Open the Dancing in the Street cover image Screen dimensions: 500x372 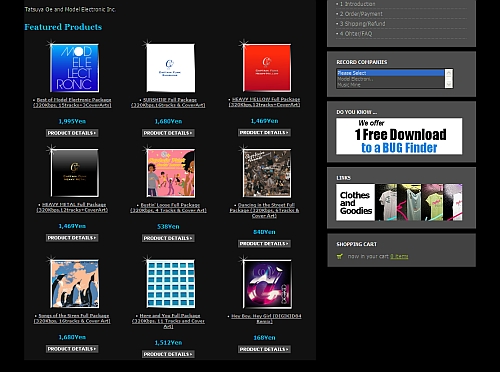(x=267, y=173)
